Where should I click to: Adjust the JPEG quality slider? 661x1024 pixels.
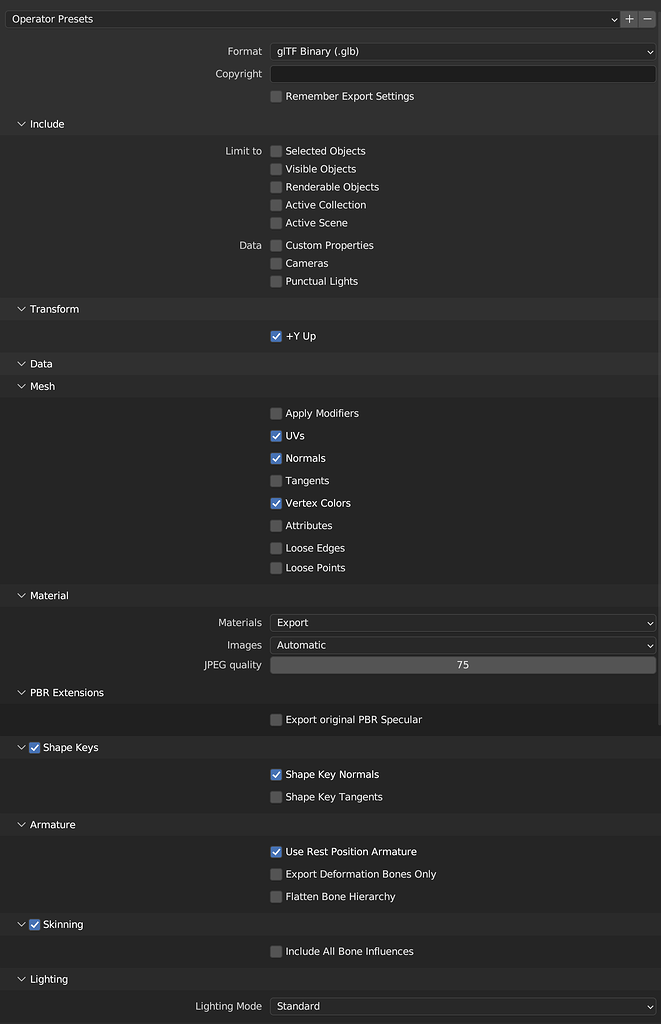point(462,664)
